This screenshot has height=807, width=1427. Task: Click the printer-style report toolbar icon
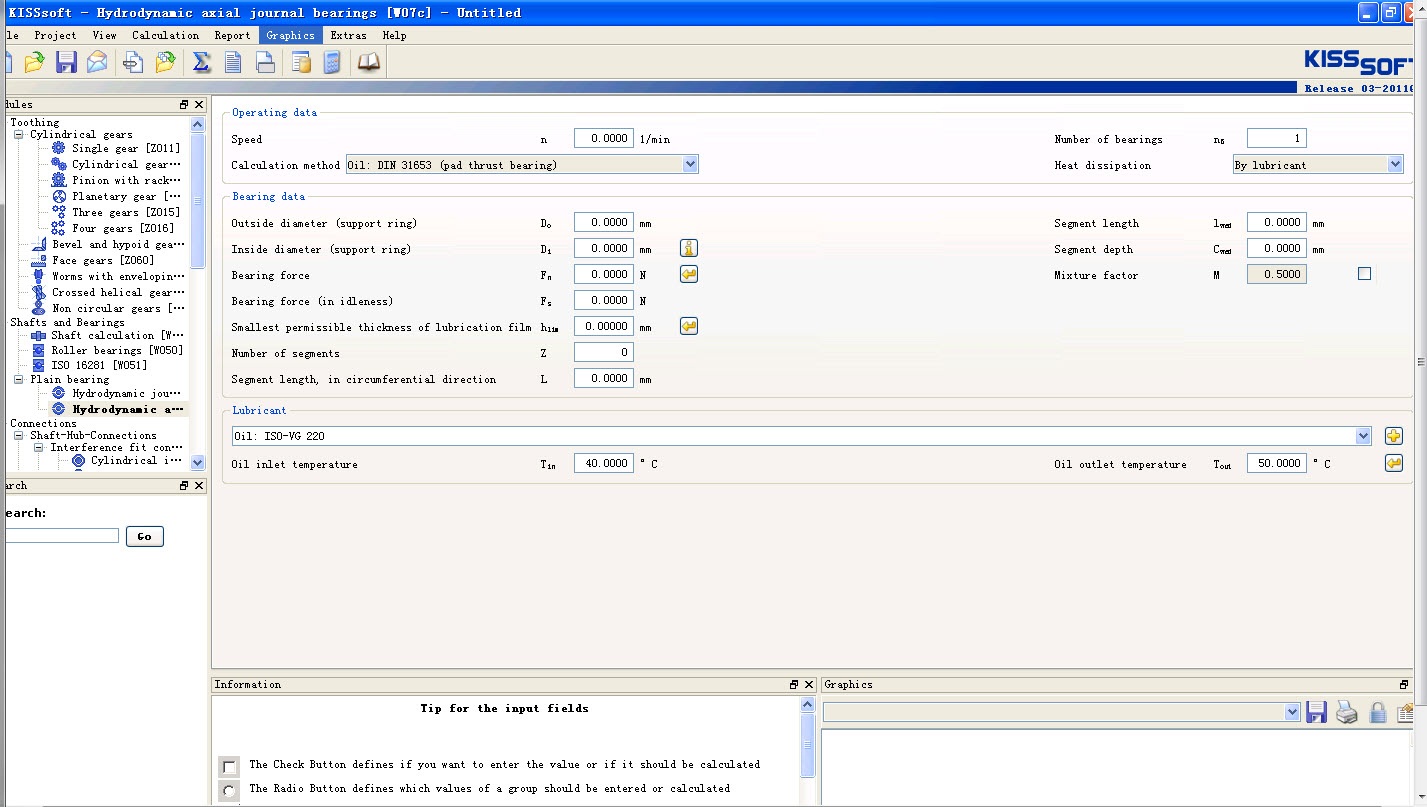265,63
